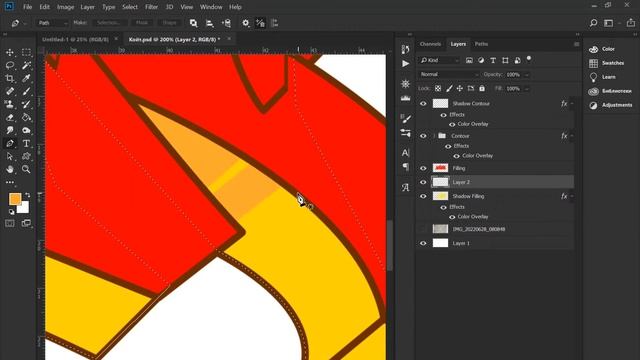
Task: Select the Rectangular Marquee tool
Action: [26, 52]
